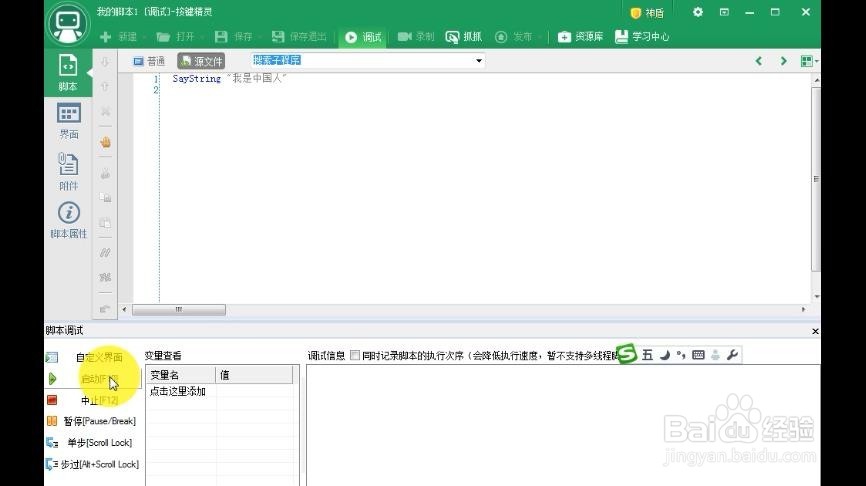Click the 五 wubi mode icon
The image size is (866, 486).
(x=647, y=355)
